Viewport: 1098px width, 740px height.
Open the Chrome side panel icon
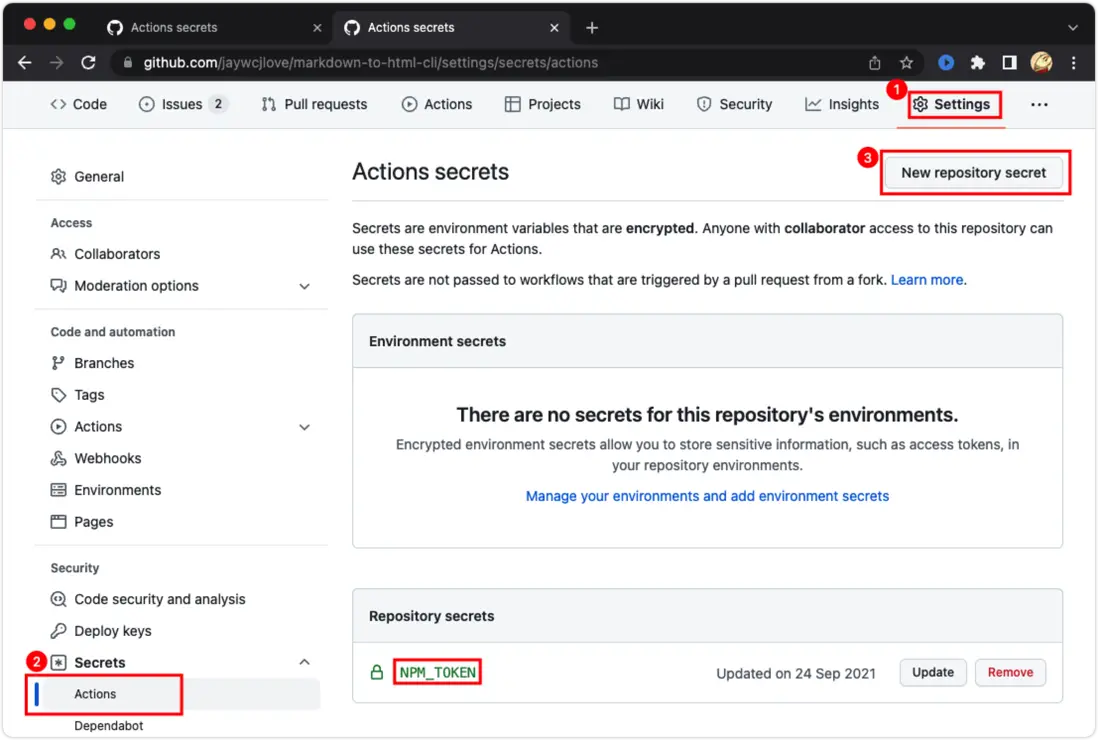[x=1009, y=62]
